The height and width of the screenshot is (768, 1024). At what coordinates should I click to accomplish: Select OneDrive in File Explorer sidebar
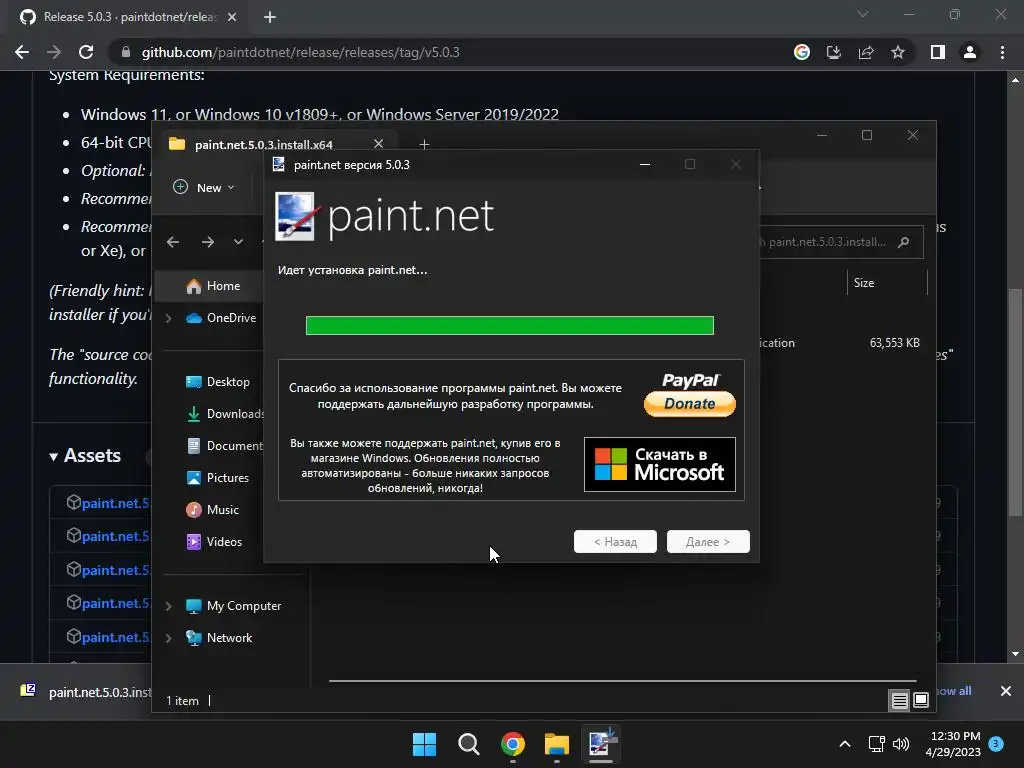coord(221,318)
